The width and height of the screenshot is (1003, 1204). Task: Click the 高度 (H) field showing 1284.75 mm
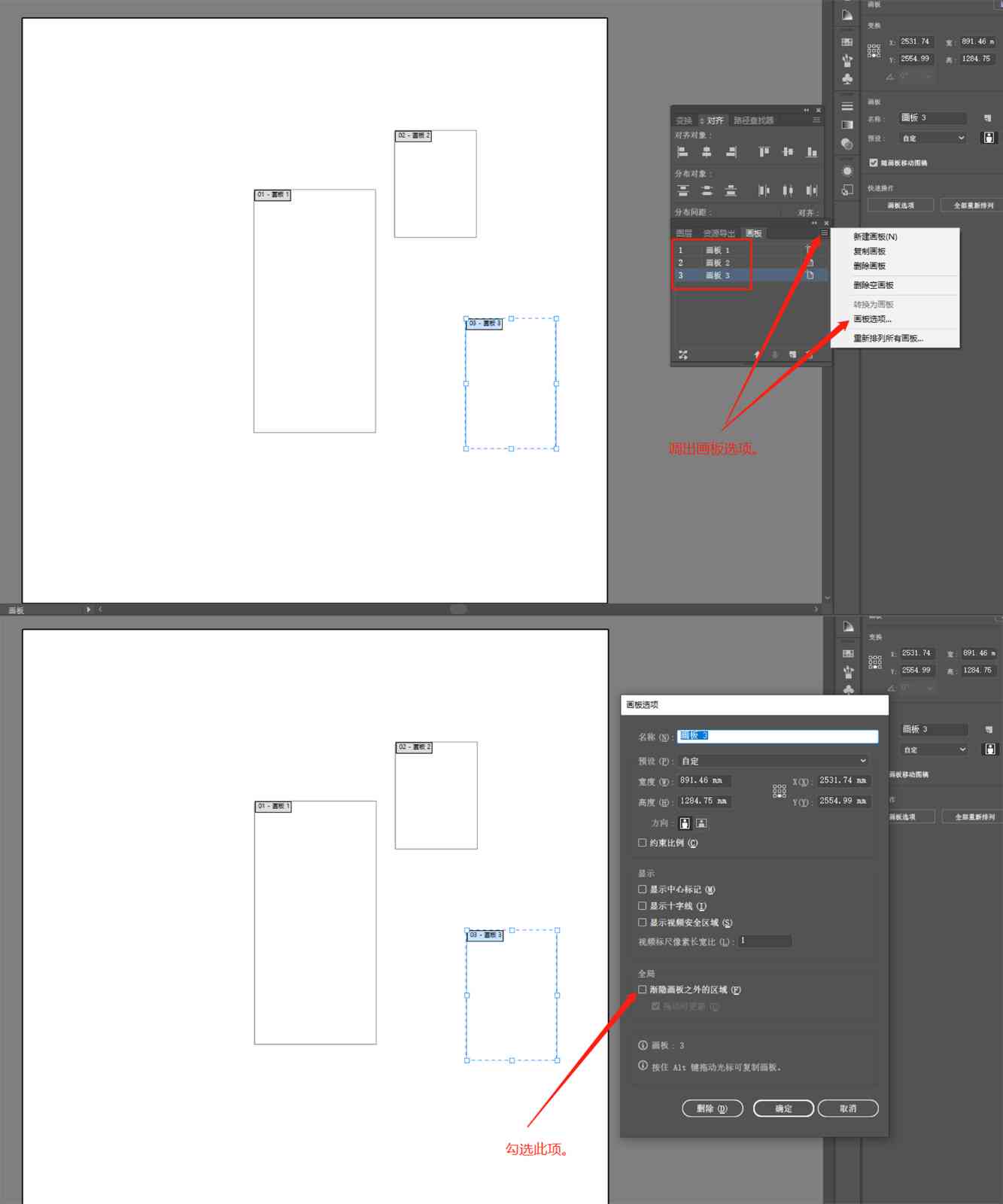(x=704, y=801)
